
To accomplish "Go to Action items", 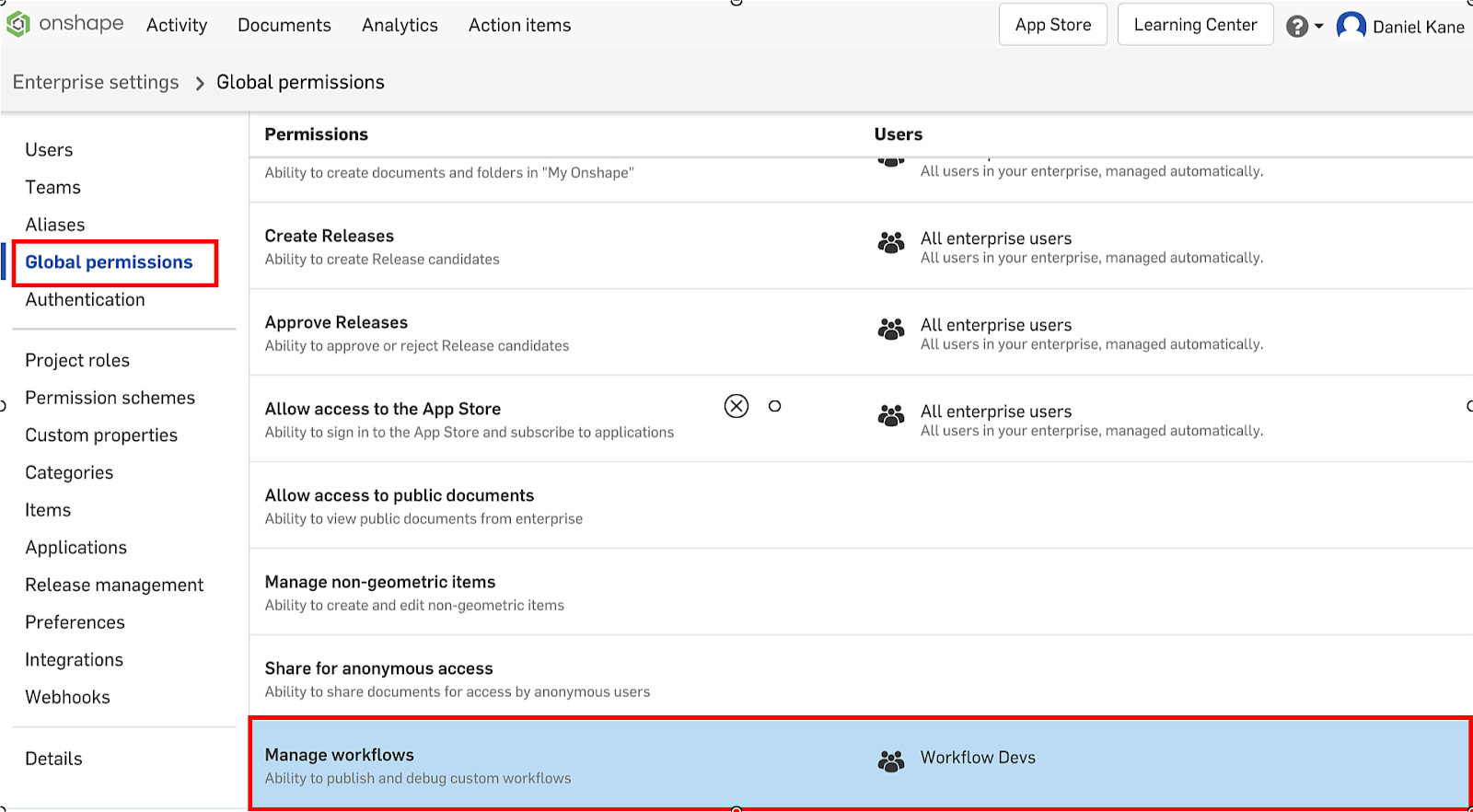I will coord(519,25).
